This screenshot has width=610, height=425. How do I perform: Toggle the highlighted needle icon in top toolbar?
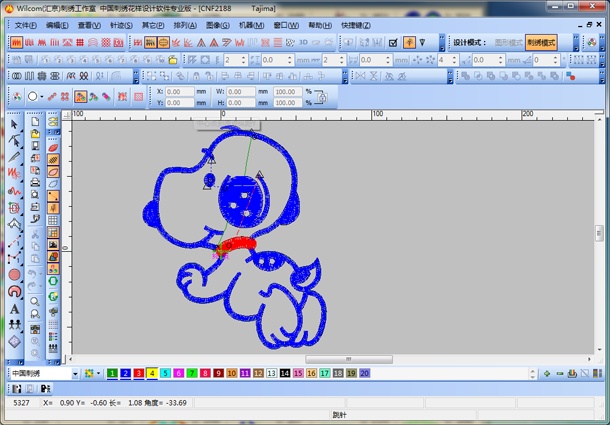click(409, 42)
